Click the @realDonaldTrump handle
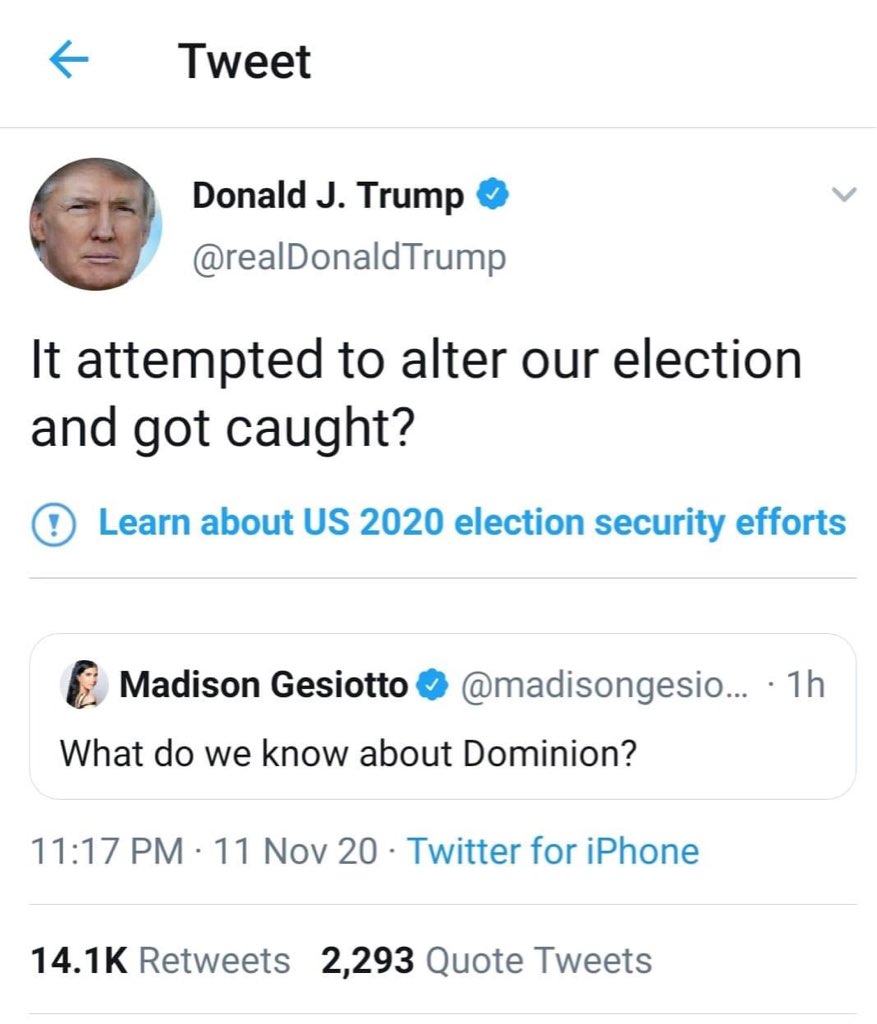This screenshot has height=1024, width=877. pos(348,258)
